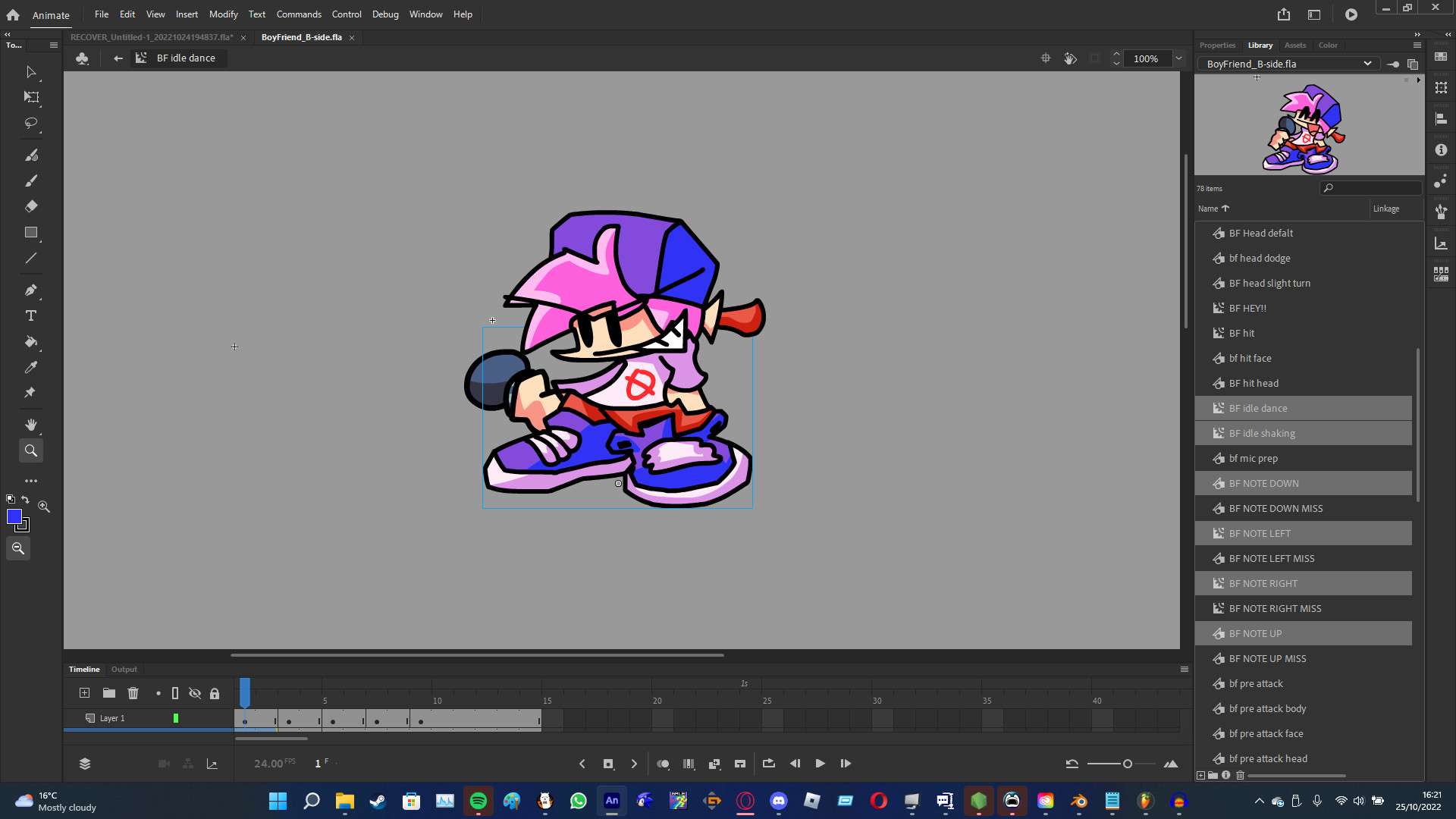
Task: Select the BF idle shaking library item
Action: [x=1304, y=433]
